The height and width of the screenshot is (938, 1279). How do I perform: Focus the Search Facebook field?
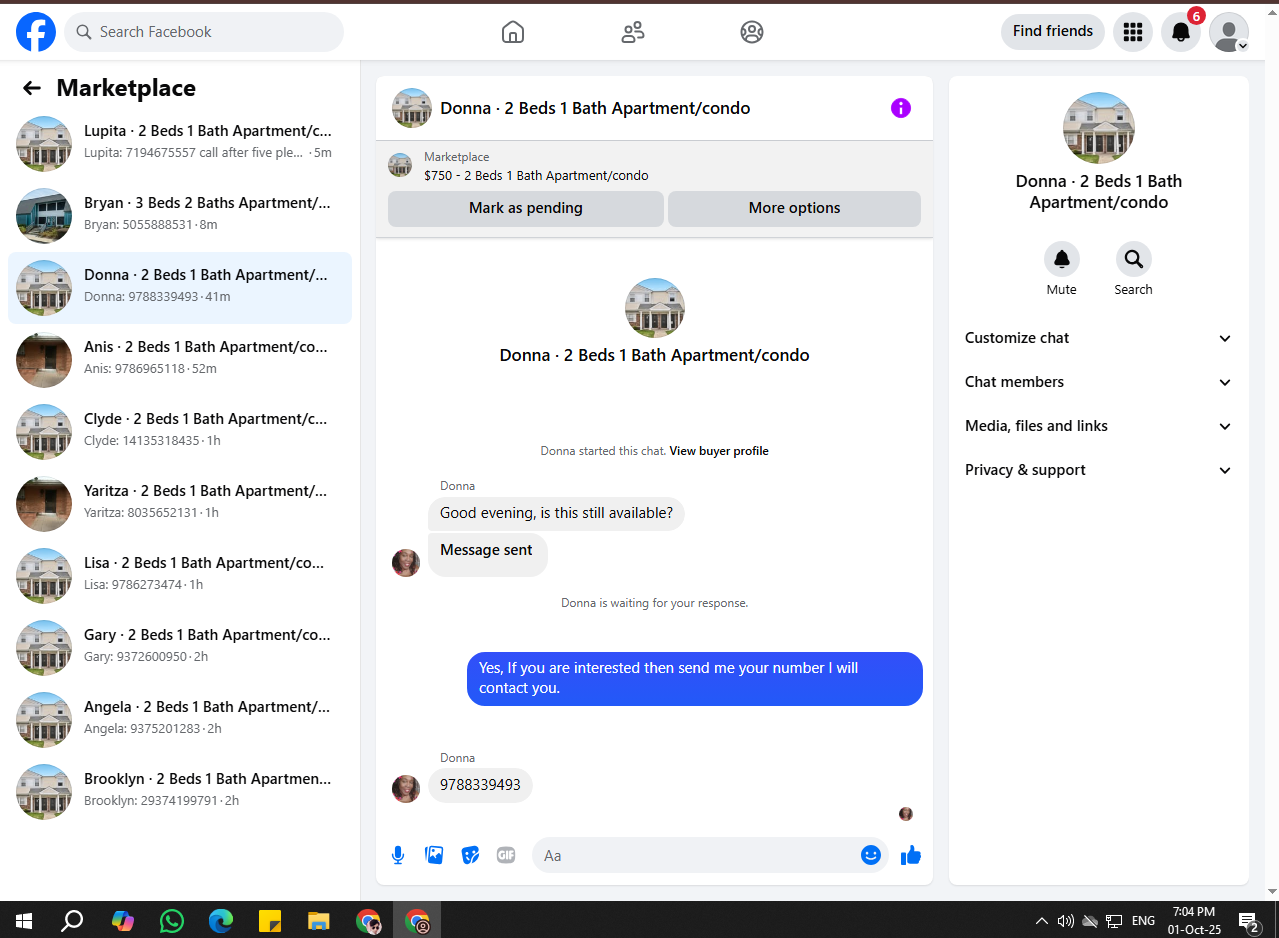point(204,32)
